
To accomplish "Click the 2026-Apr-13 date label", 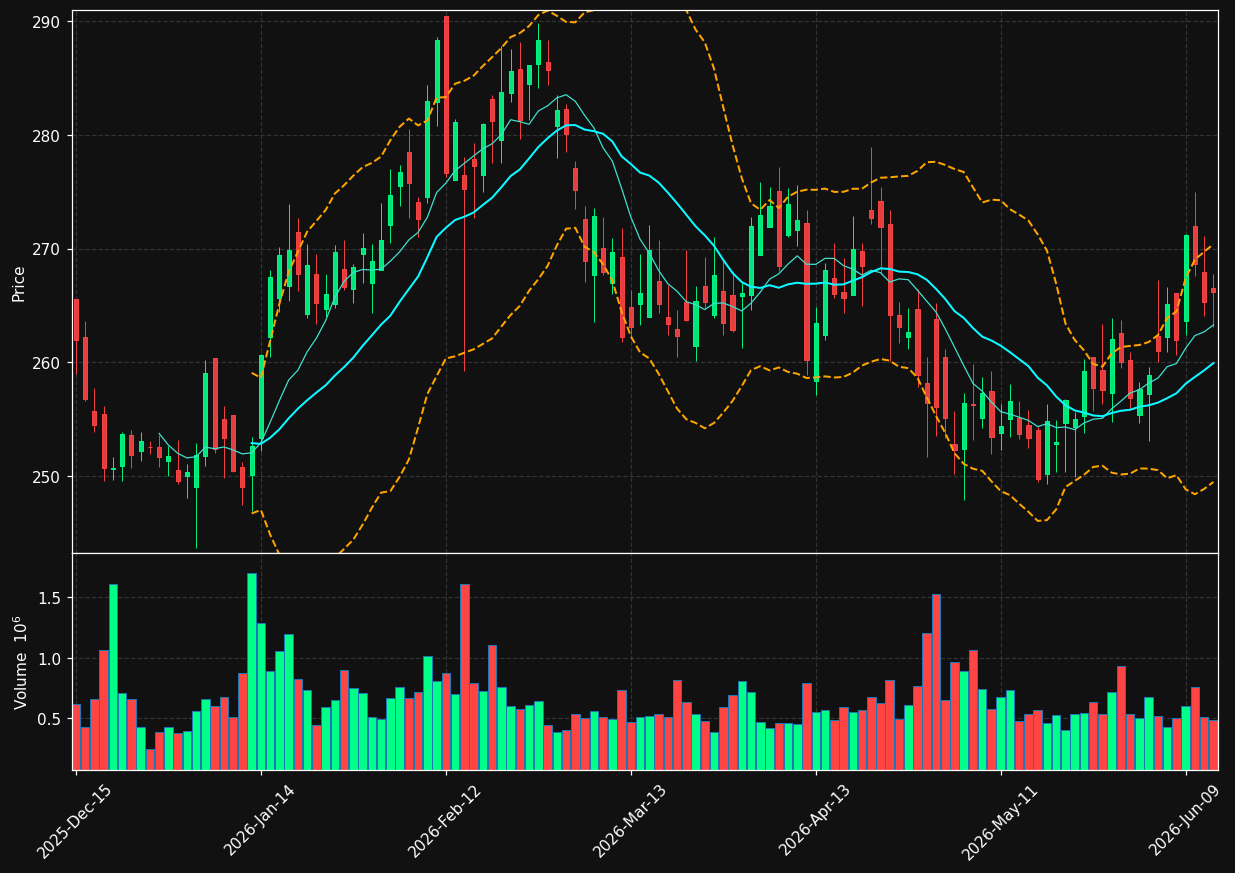I will click(x=815, y=821).
